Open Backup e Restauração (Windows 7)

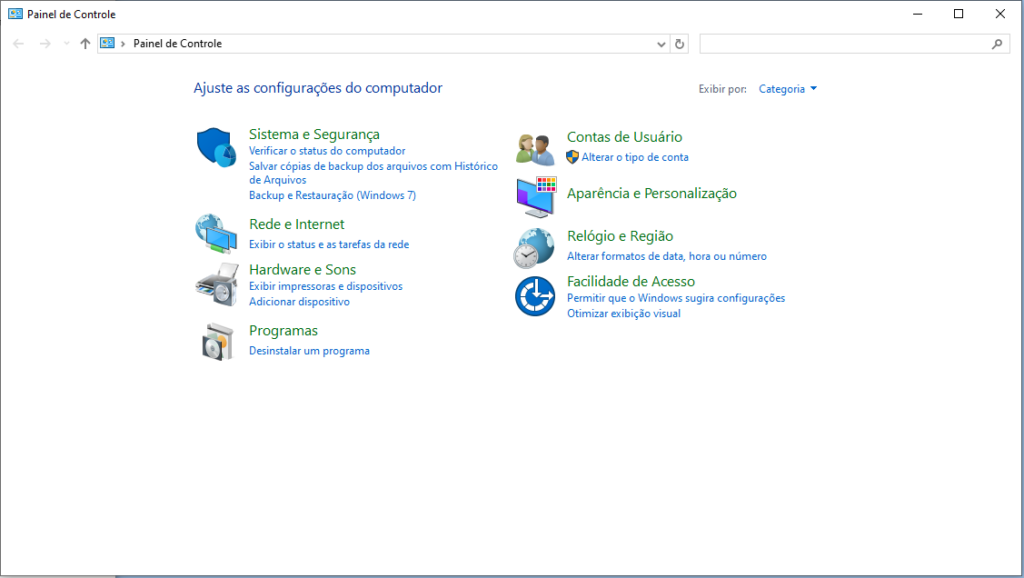click(x=332, y=195)
